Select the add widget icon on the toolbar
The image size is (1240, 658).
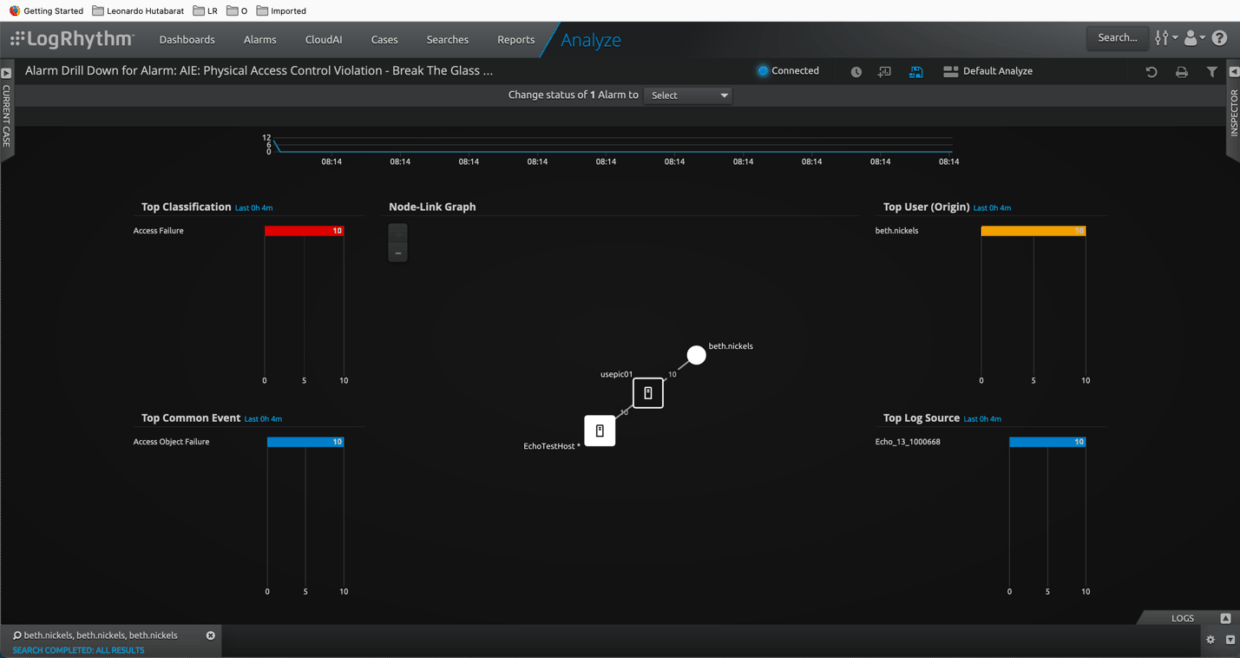click(x=884, y=71)
